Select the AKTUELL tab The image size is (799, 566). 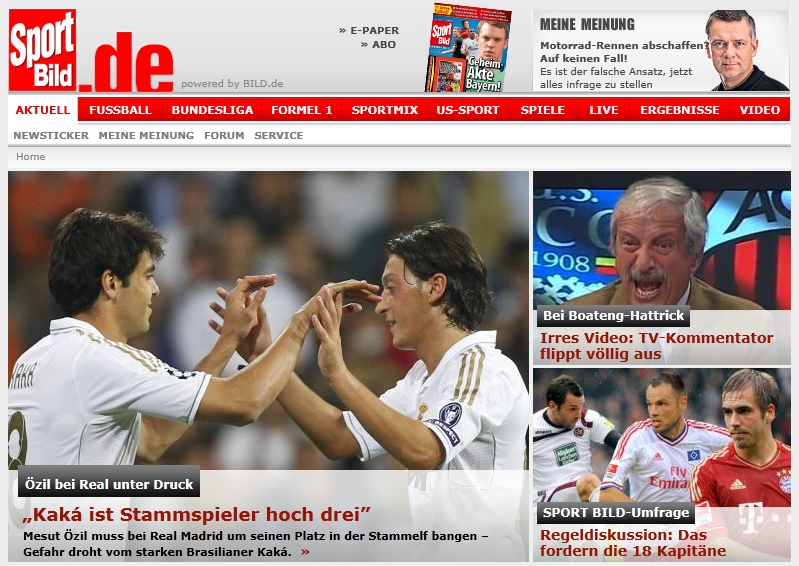tap(43, 110)
